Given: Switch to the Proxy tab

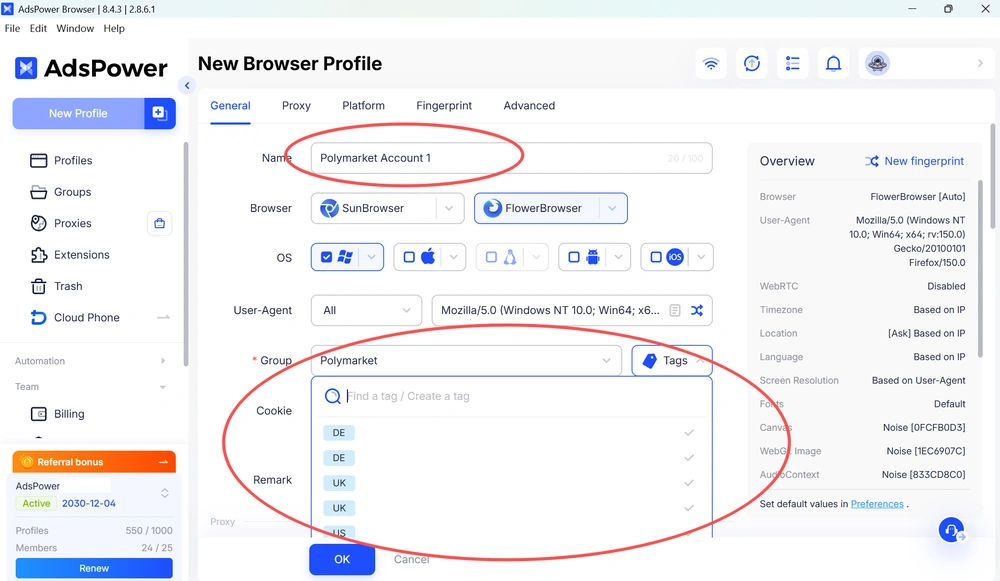Looking at the screenshot, I should click(296, 106).
